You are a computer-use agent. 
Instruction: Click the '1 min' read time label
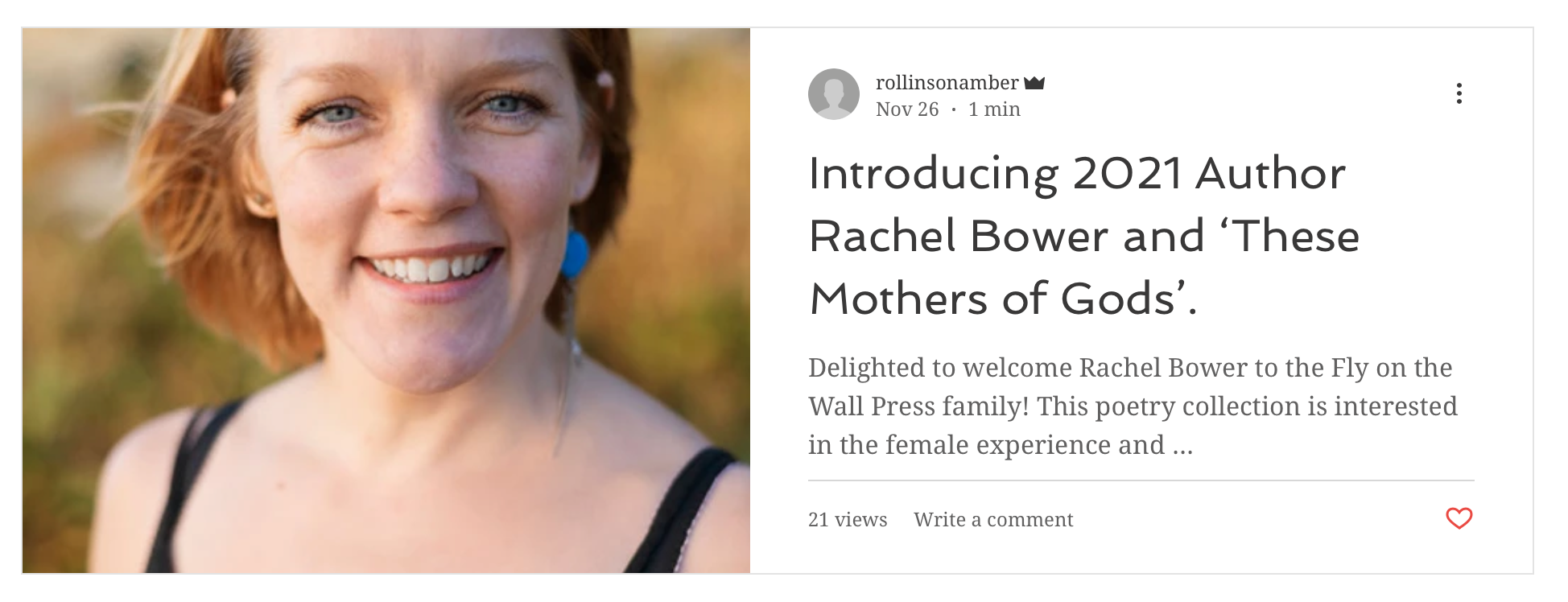pos(994,109)
